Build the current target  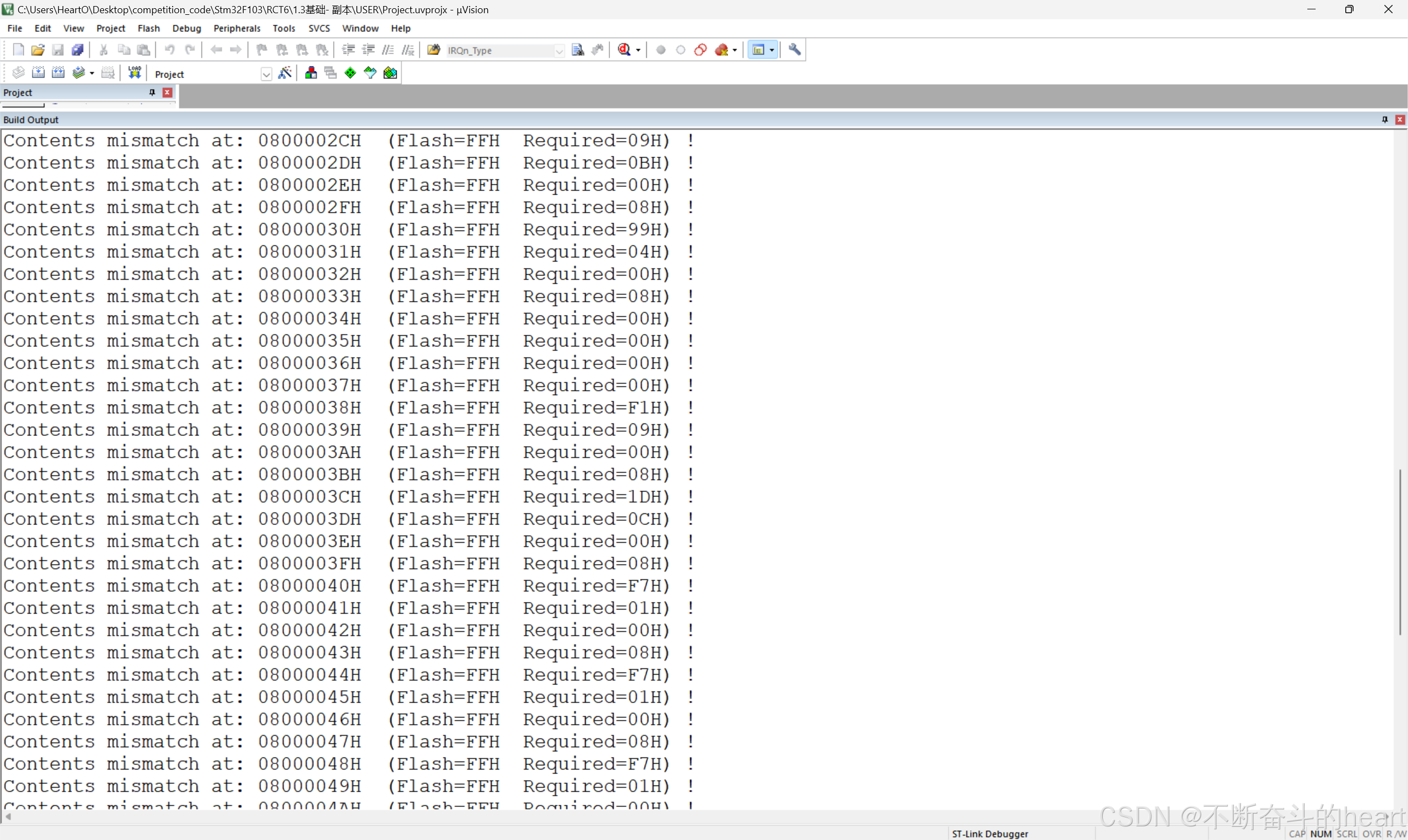pos(38,73)
